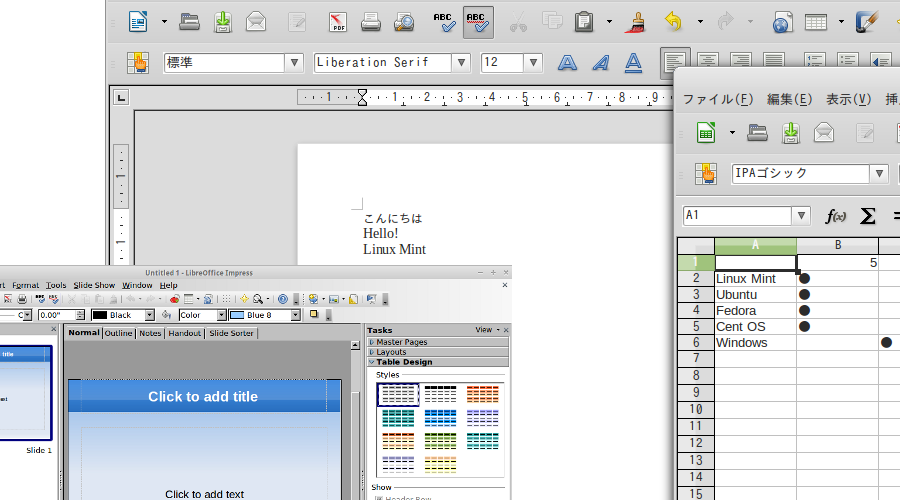Select Slide 1 thumbnail in slide panel
900x500 pixels.
coord(25,393)
